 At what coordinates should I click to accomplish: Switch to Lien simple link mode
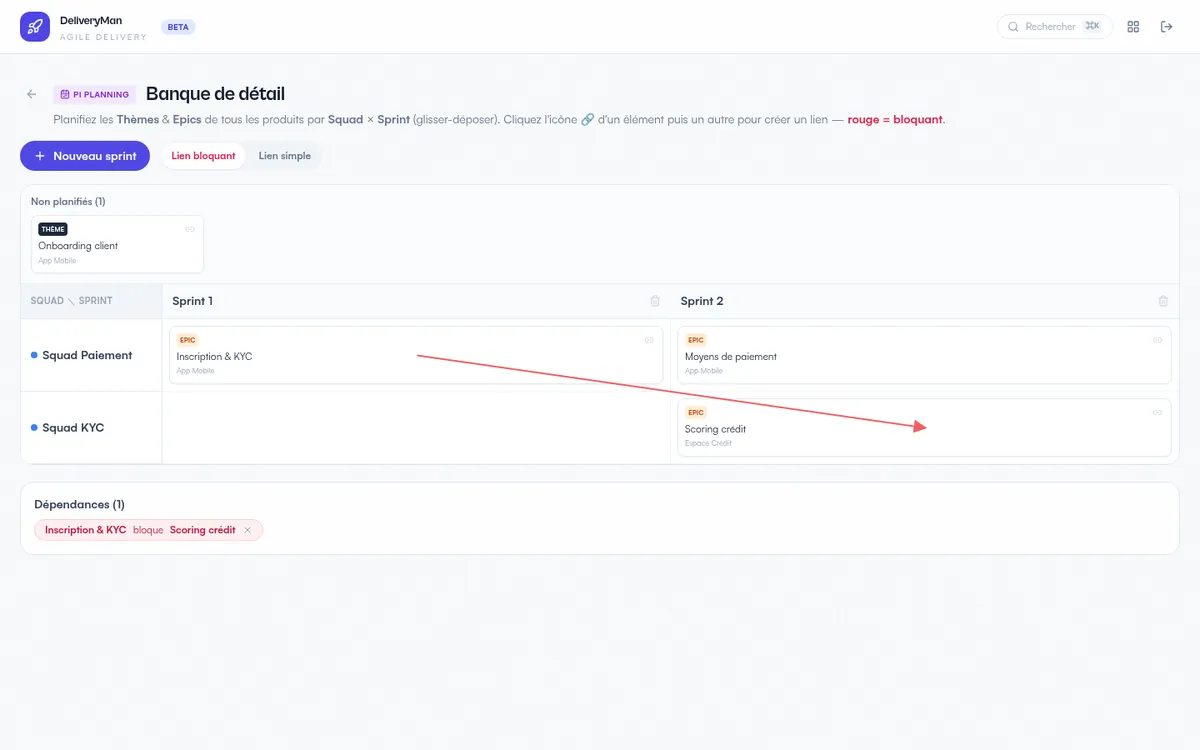coord(284,156)
